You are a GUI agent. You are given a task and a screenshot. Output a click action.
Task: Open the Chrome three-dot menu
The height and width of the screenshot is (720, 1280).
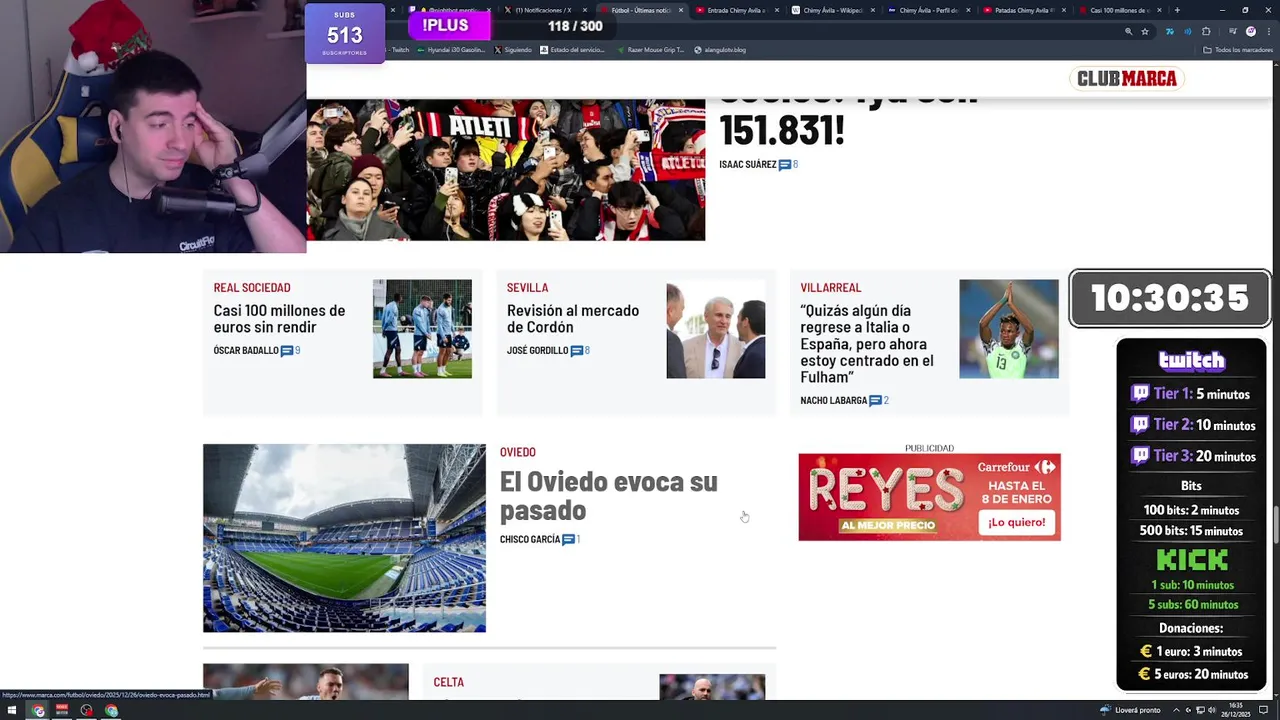coord(1267,31)
